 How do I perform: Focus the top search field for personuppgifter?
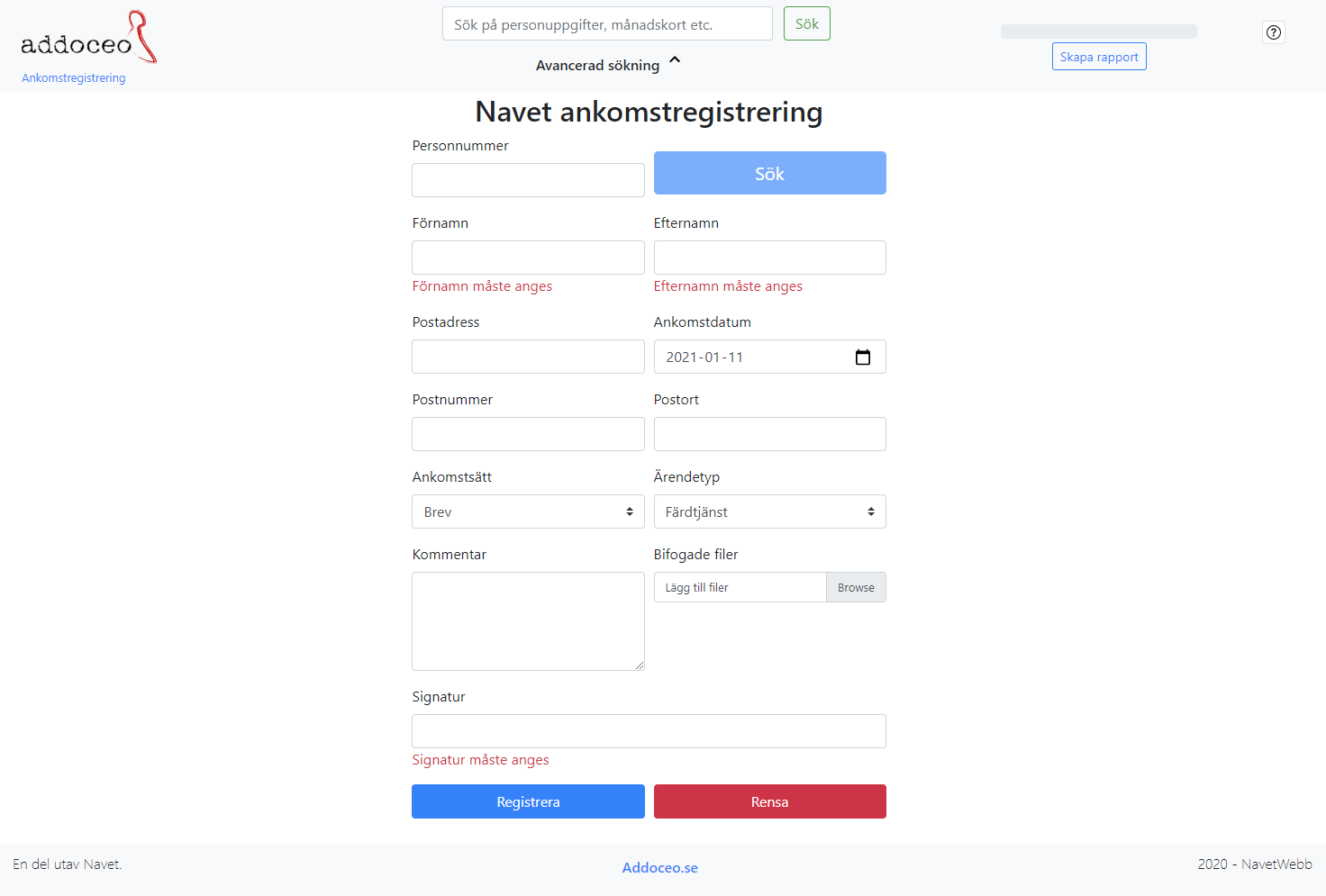(x=607, y=23)
